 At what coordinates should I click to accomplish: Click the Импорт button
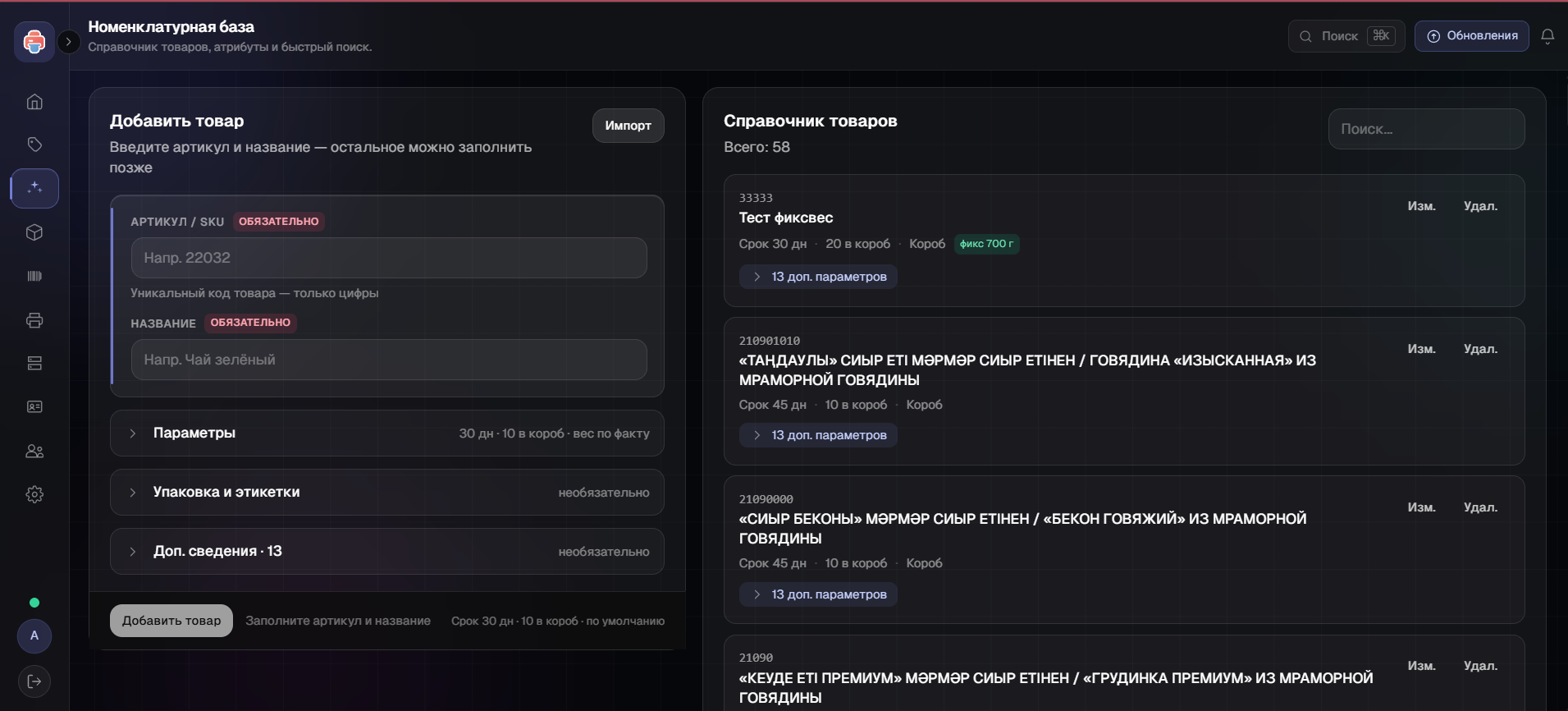[629, 126]
